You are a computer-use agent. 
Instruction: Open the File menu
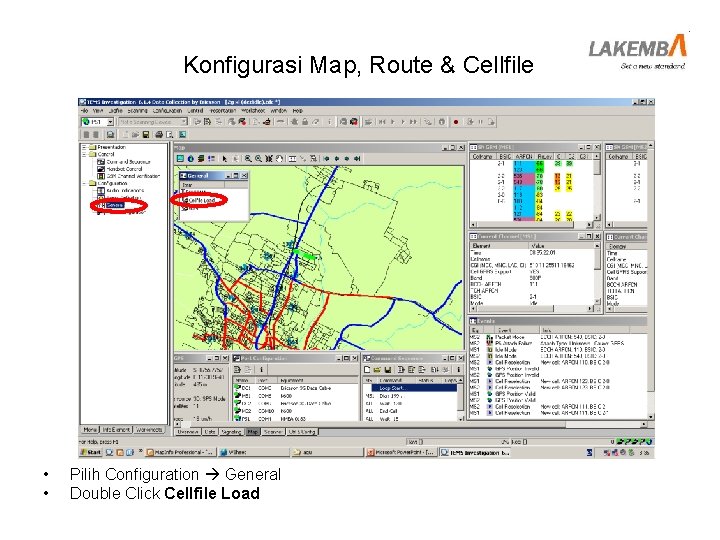(x=84, y=111)
